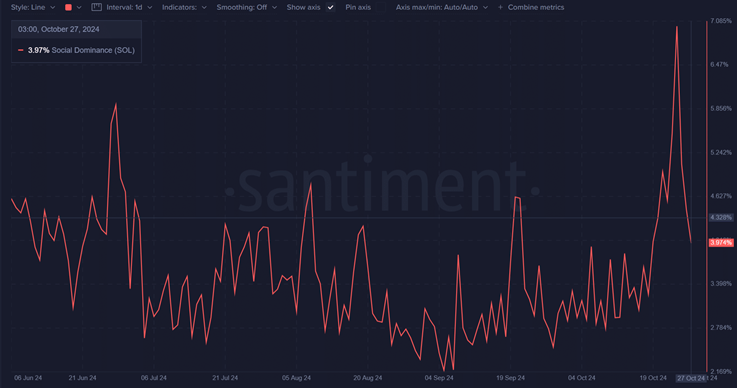
Task: Click the Combine metrics button
Action: [x=536, y=8]
